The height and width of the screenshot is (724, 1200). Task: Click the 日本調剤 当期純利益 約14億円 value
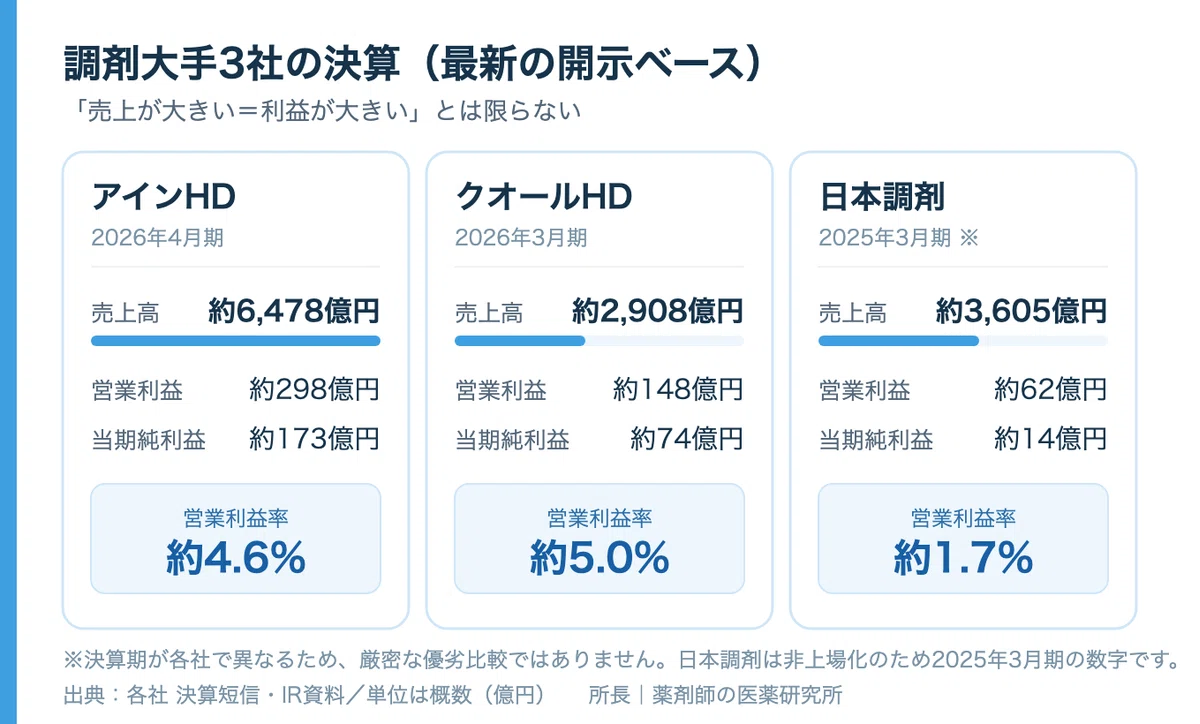[1050, 438]
